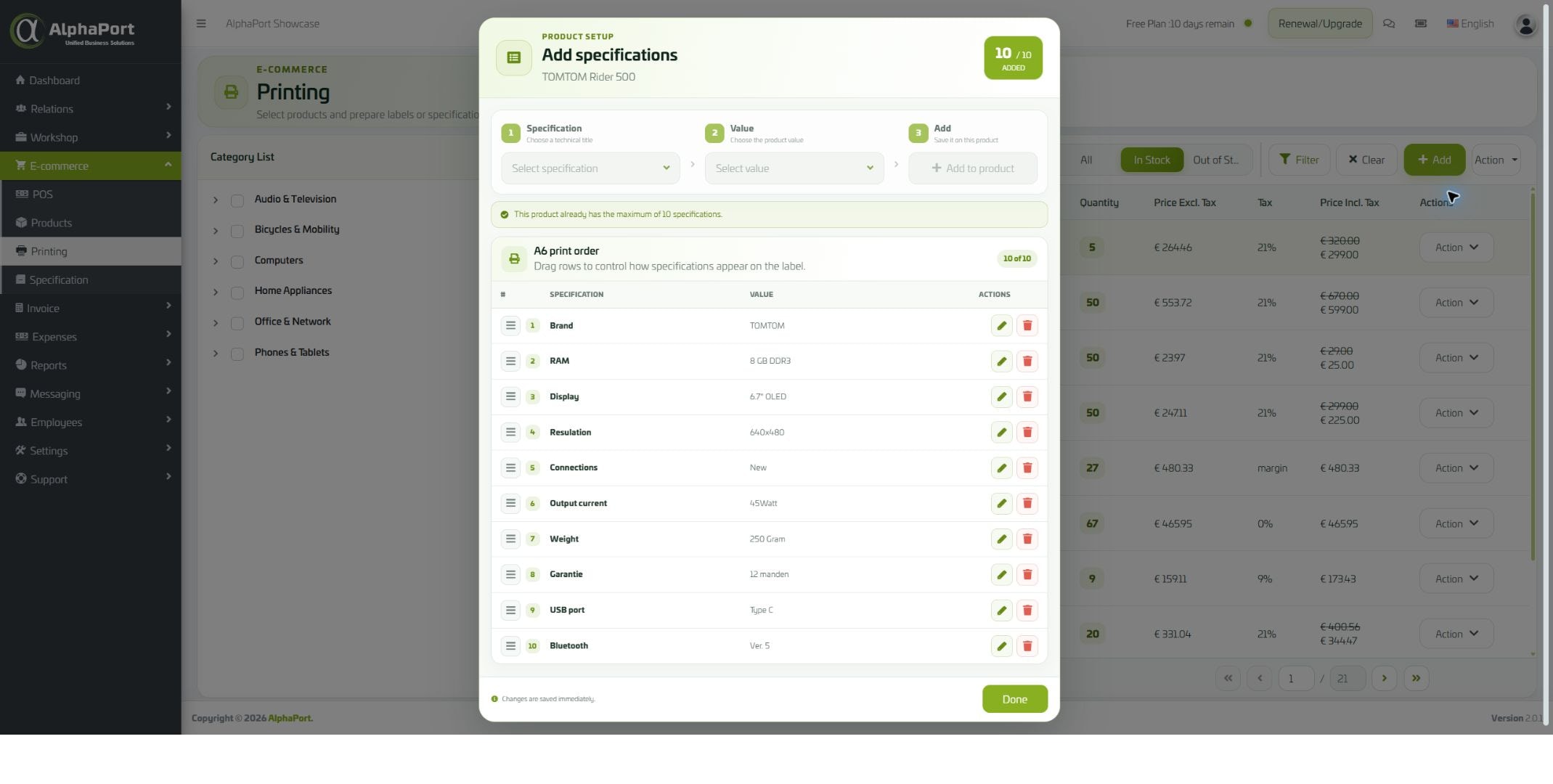Open the Products sidebar item
Screen dimensions: 1553x784
pos(91,223)
